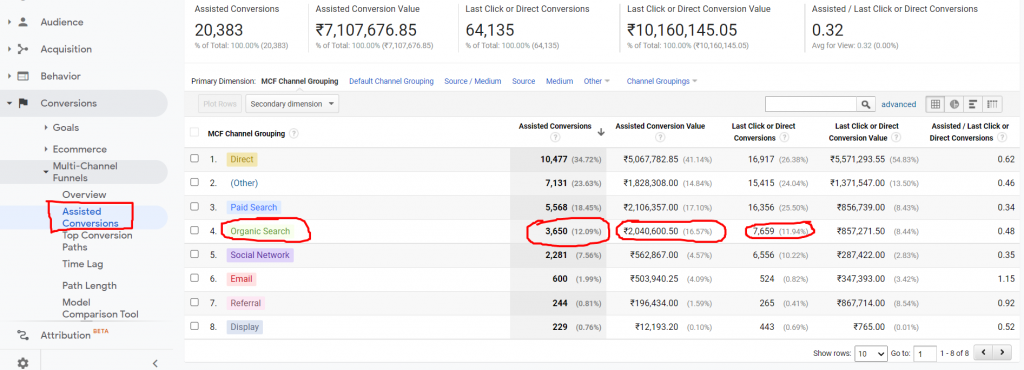Click help icon under Assisted Conversion Value header
Screen dimensions: 1024x370
point(660,138)
